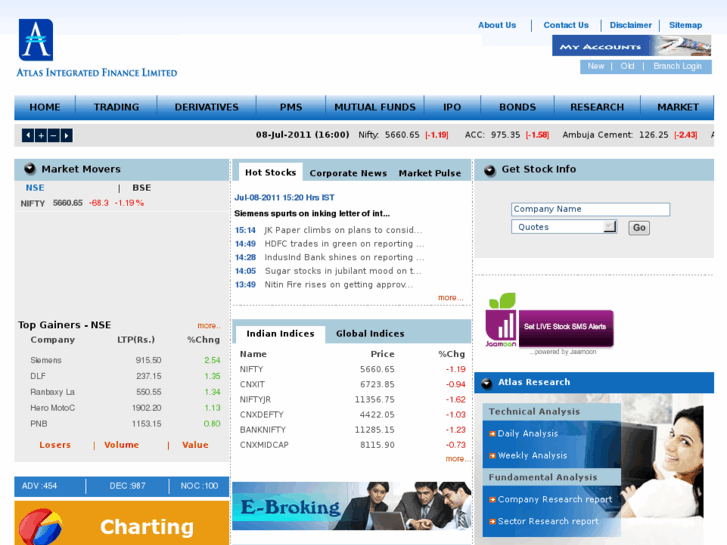
Task: Click the ticker previous arrow button
Action: pos(28,135)
